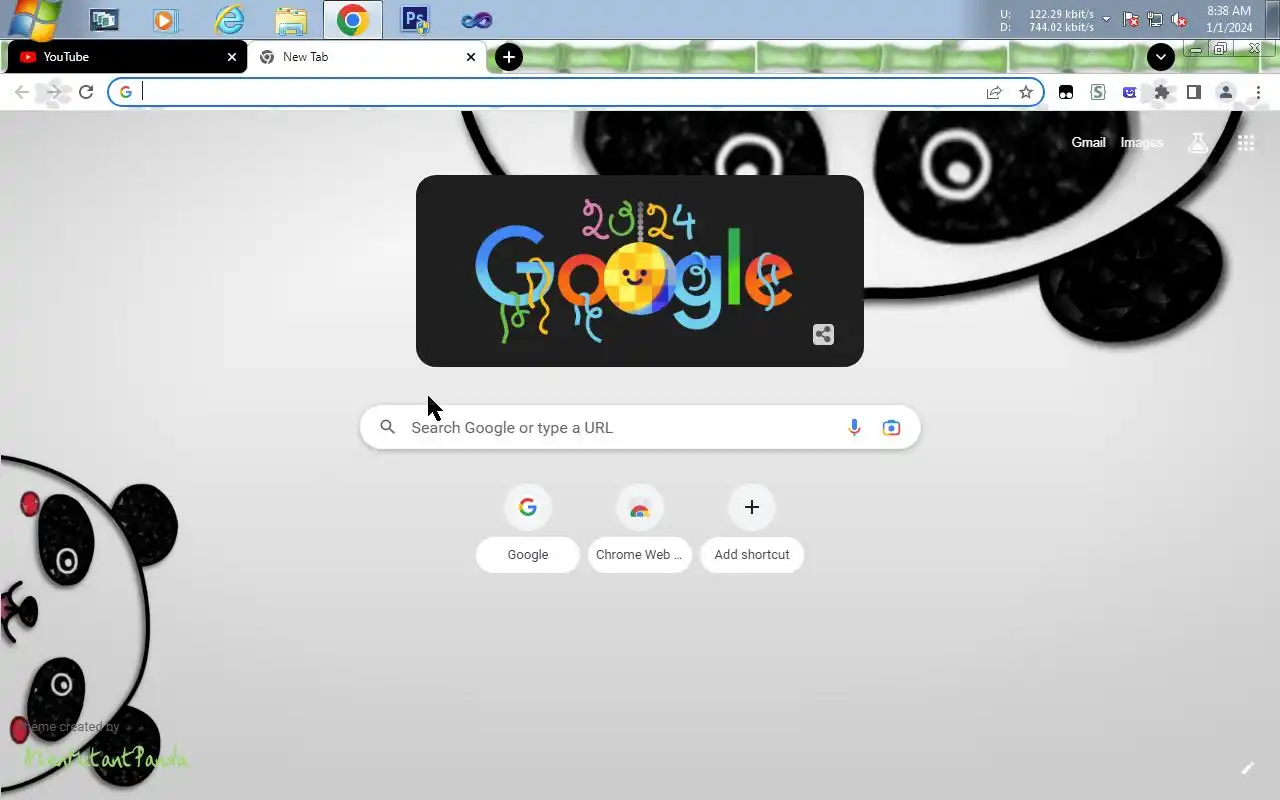Open Gmail link
This screenshot has height=800, width=1280.
pos(1088,142)
